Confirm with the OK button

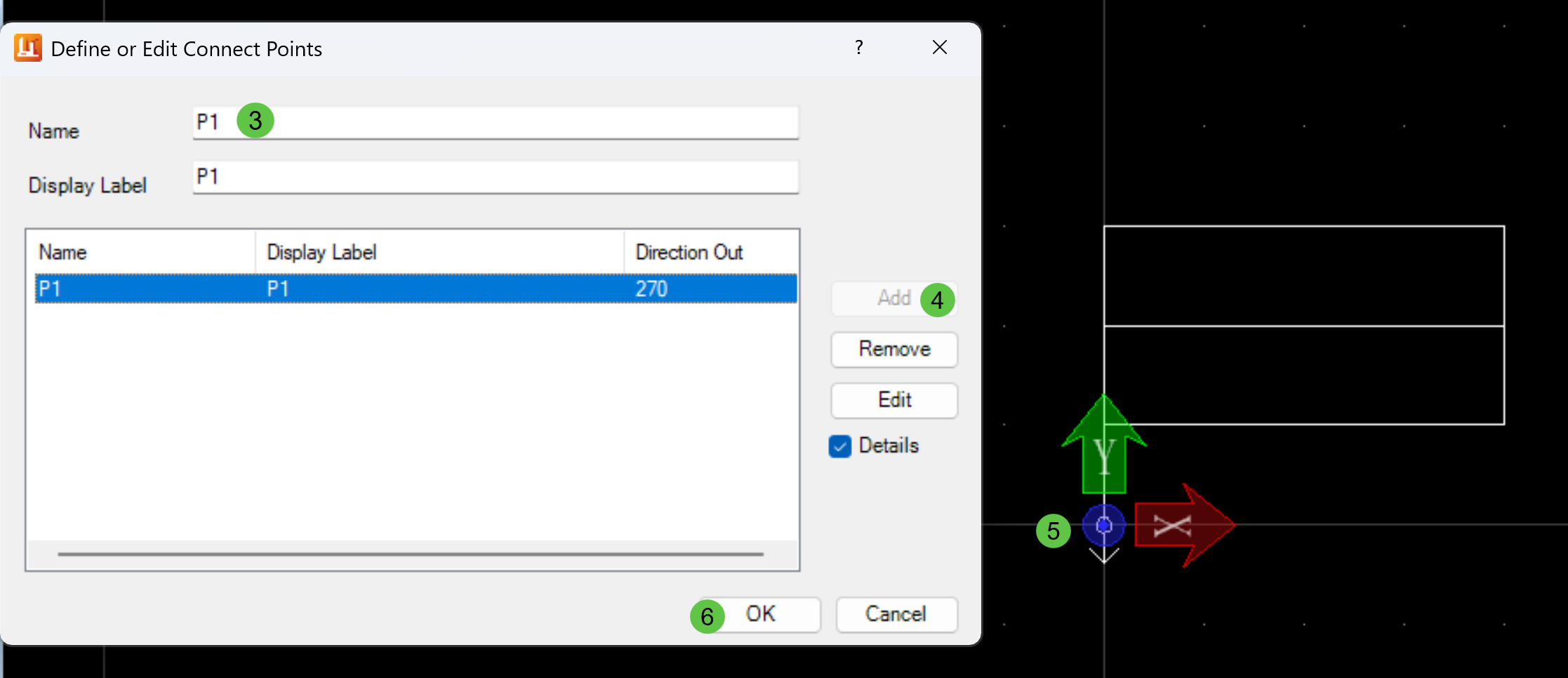760,614
